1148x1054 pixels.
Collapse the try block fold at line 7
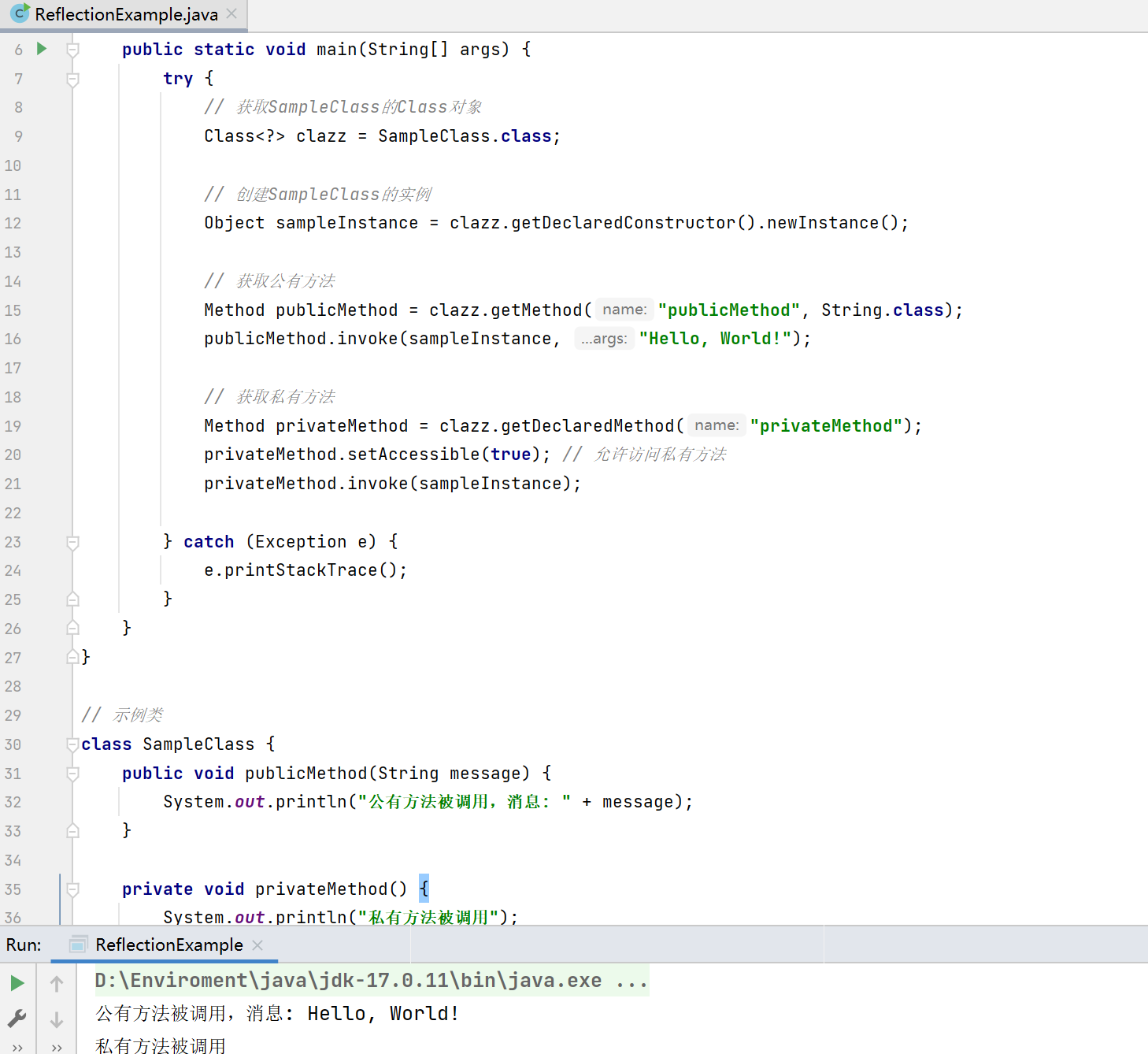72,79
